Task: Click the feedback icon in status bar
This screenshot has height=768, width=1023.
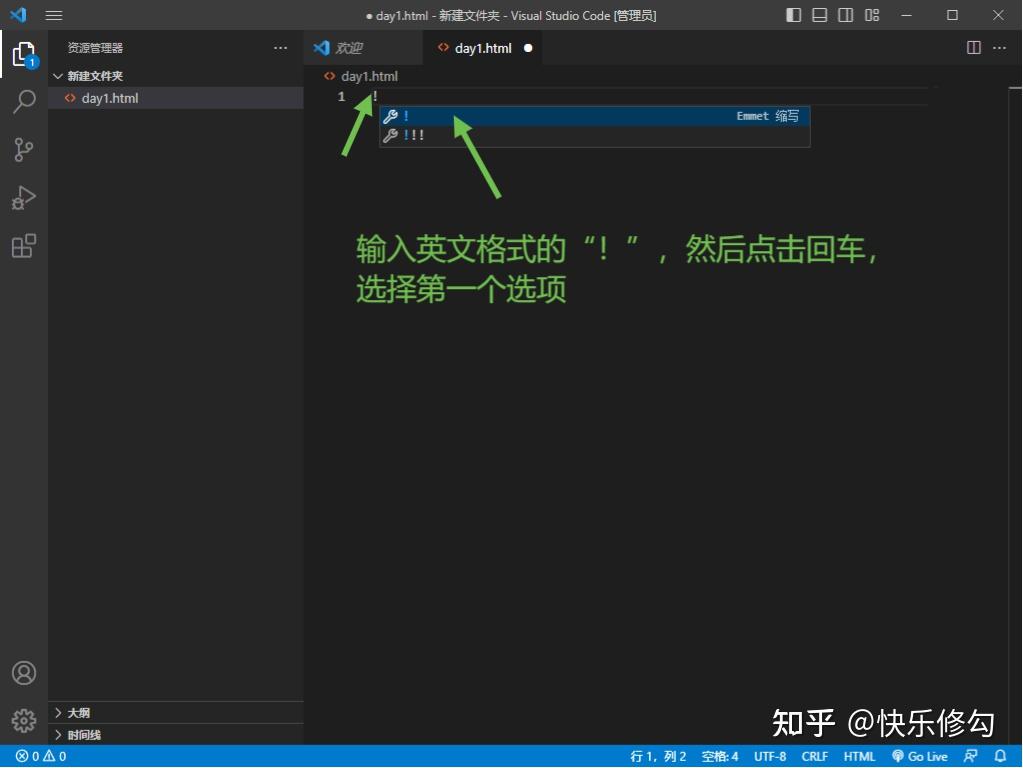Action: click(970, 756)
